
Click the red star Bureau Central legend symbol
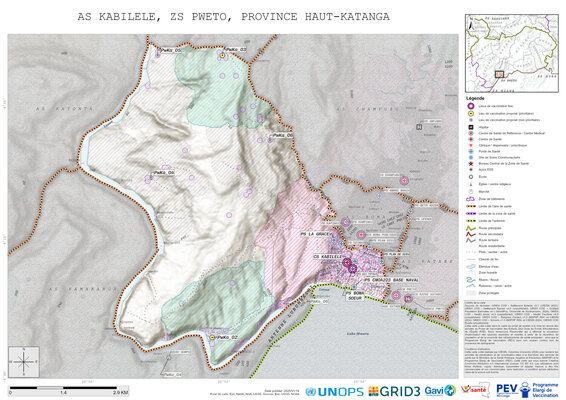471,164
